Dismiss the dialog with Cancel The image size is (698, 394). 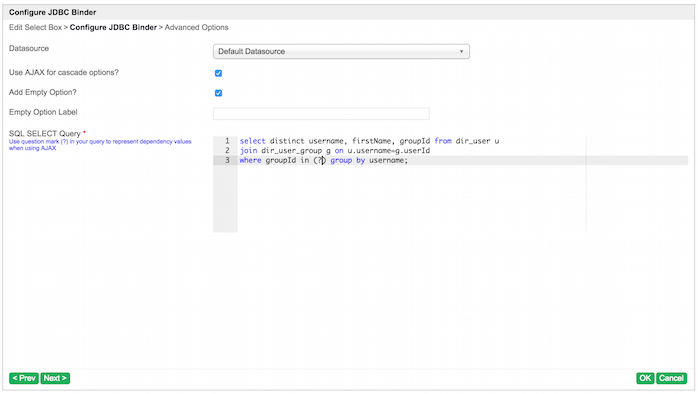pos(671,378)
